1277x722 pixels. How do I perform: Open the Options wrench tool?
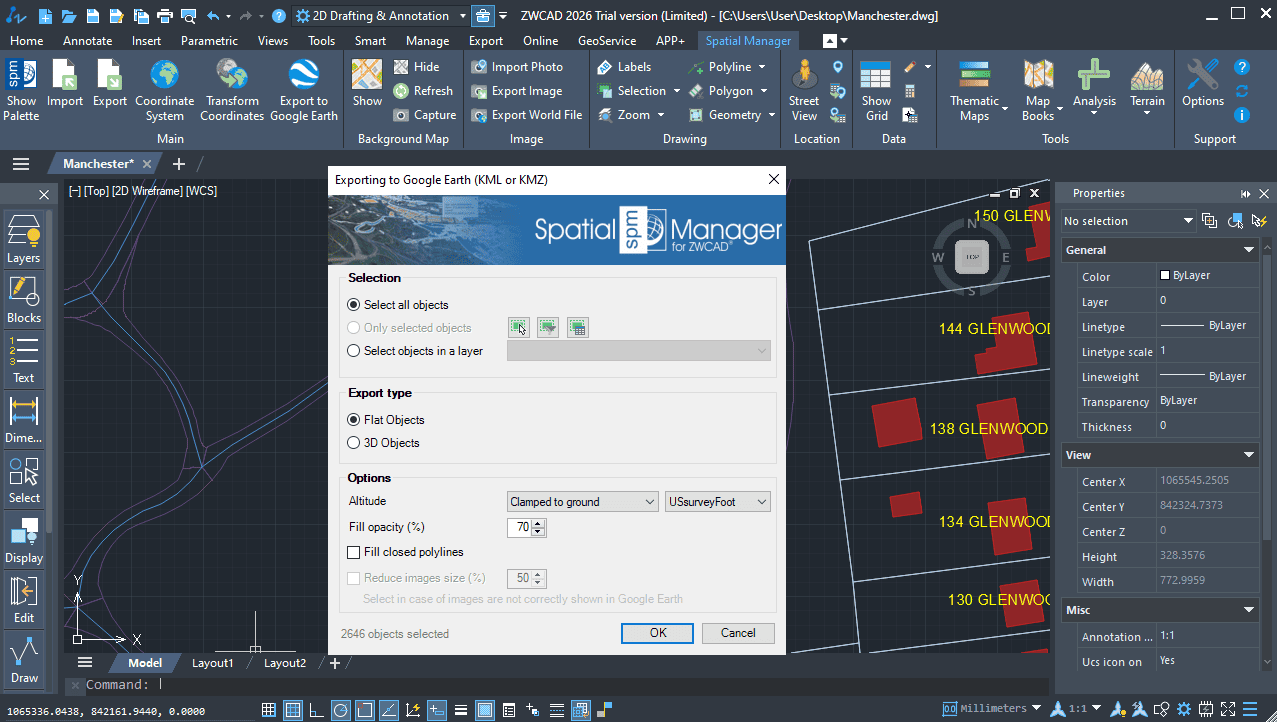click(x=1203, y=84)
